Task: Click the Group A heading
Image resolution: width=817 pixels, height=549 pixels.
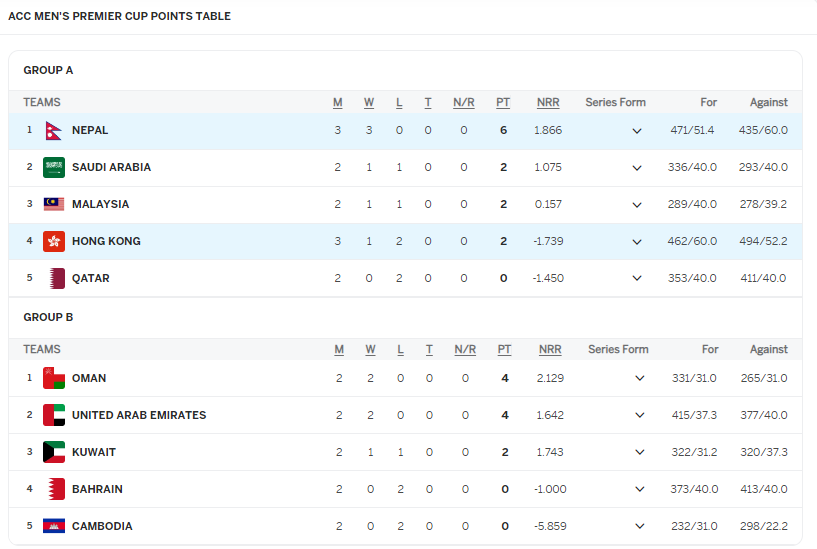Action: 48,70
